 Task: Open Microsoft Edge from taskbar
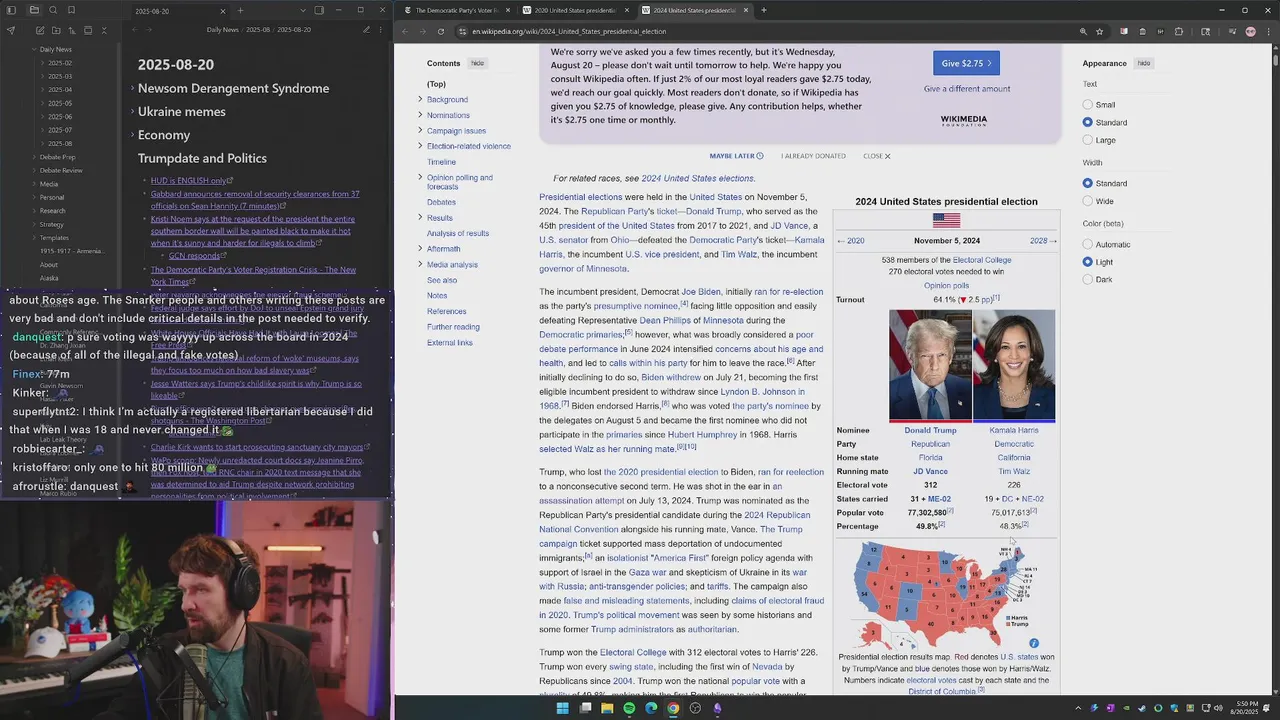[651, 708]
